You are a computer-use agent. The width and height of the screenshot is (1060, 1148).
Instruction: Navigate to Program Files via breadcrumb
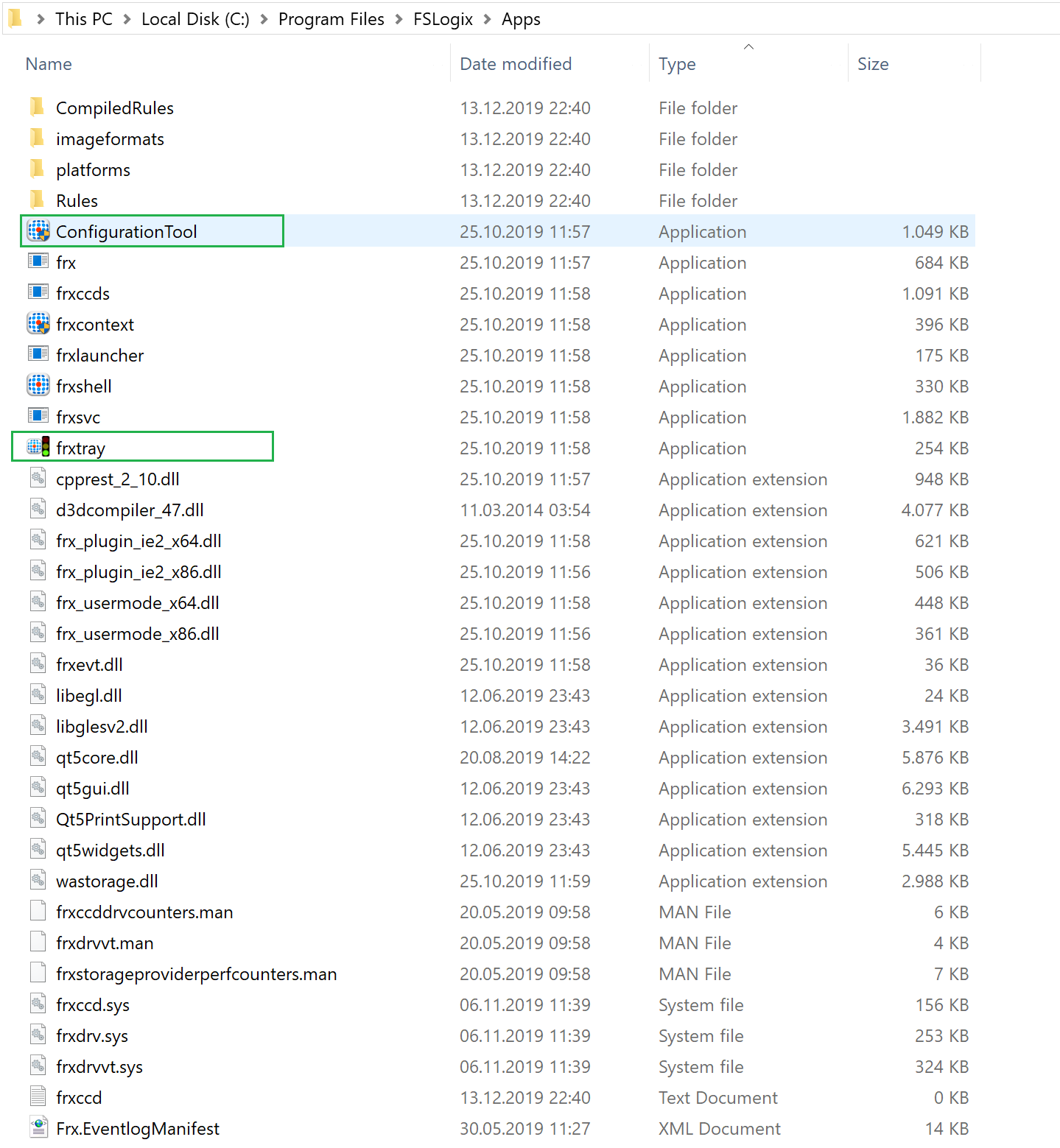coord(331,18)
